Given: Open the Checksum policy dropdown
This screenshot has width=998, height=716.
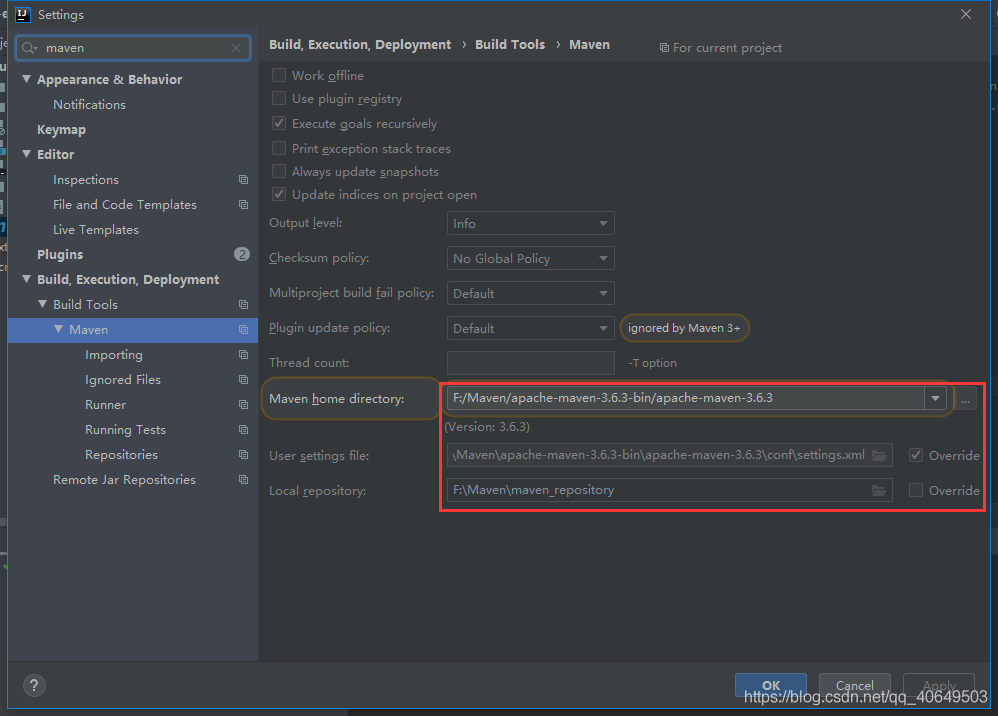Looking at the screenshot, I should click(x=531, y=258).
